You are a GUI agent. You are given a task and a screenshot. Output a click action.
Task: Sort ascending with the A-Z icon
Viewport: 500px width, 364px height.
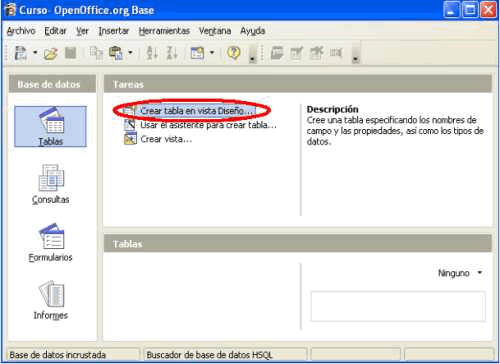click(152, 53)
